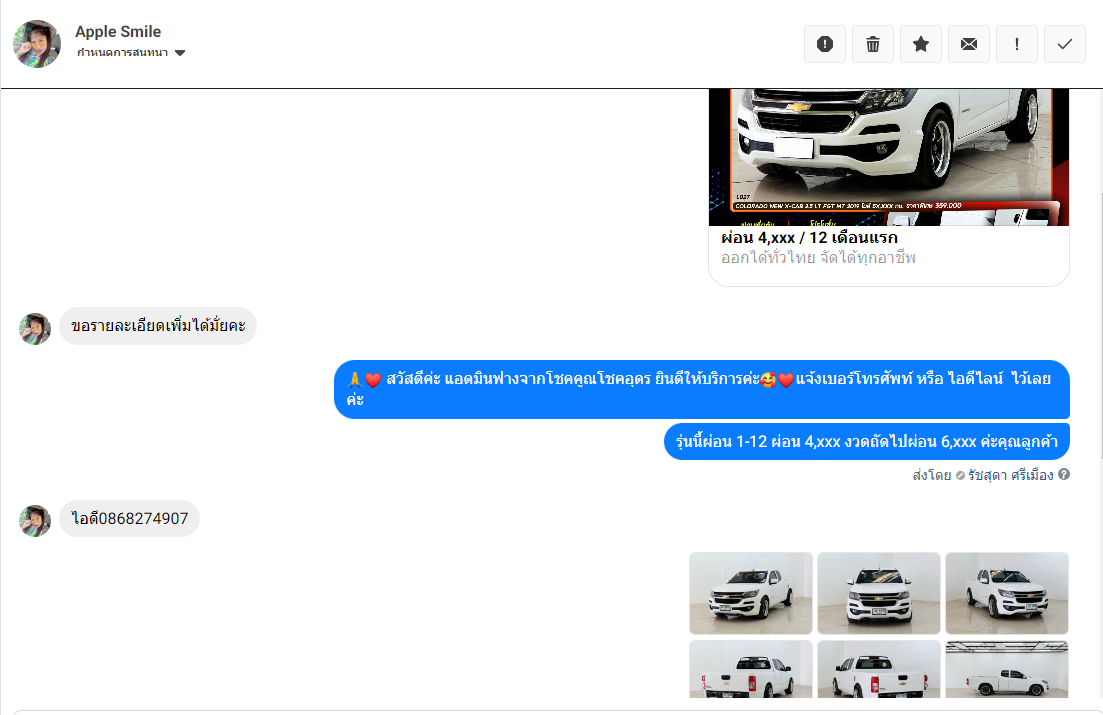Open Apple Smile profile picture in the header
1103x715 pixels.
37,44
